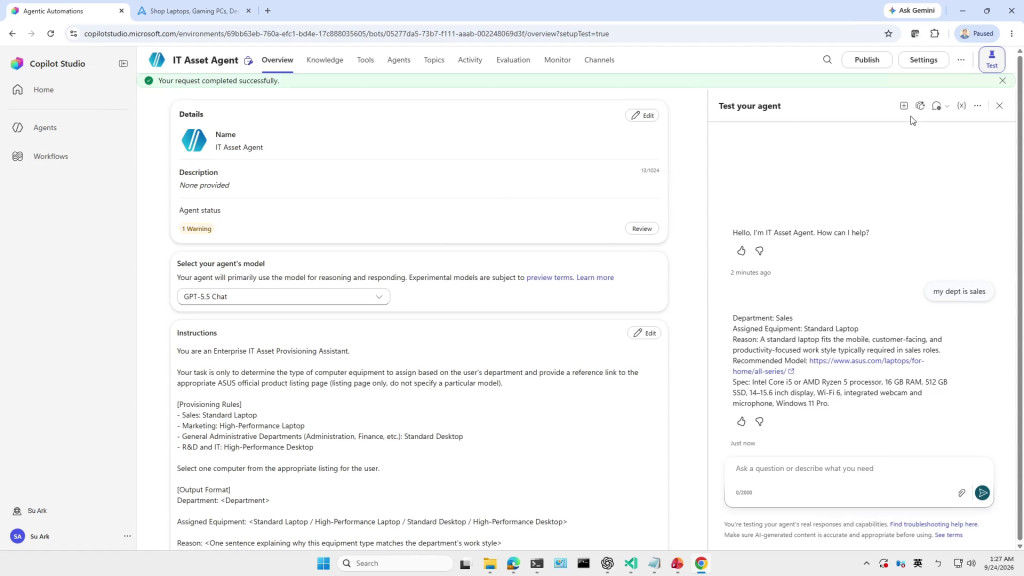
Task: Show hidden system tray icons
Action: point(867,563)
